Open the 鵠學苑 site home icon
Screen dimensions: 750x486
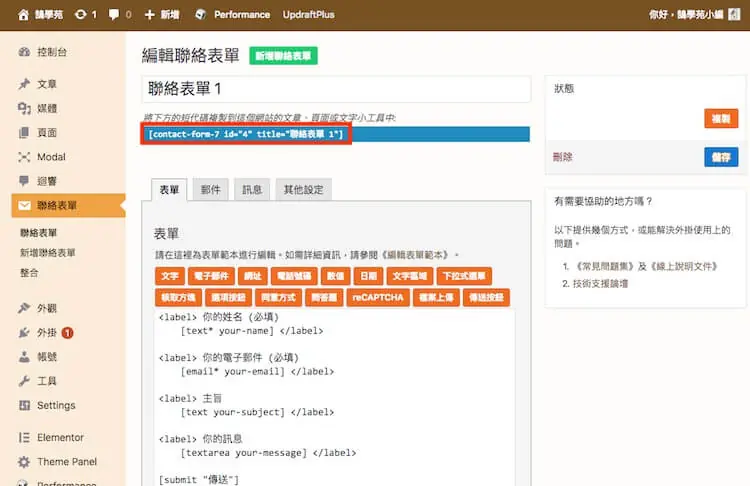pyautogui.click(x=23, y=15)
